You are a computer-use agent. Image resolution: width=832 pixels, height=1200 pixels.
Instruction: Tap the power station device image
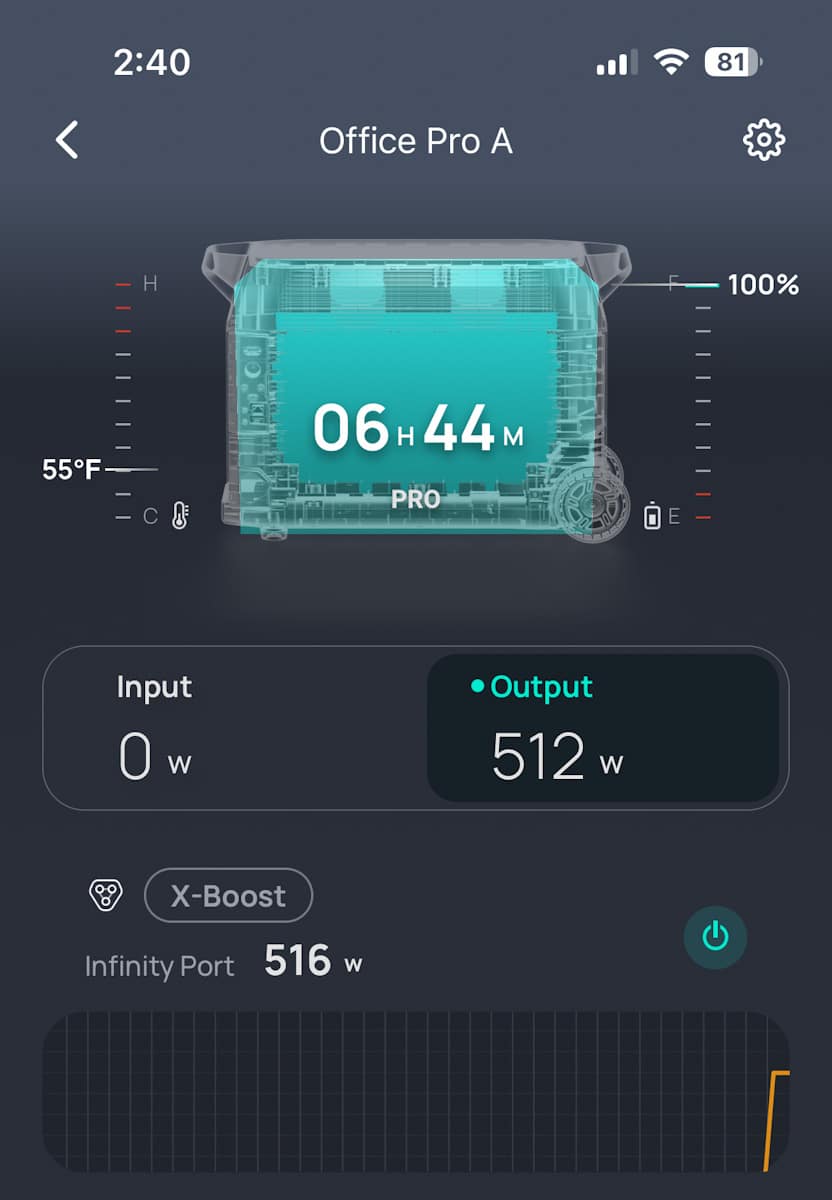[x=416, y=390]
